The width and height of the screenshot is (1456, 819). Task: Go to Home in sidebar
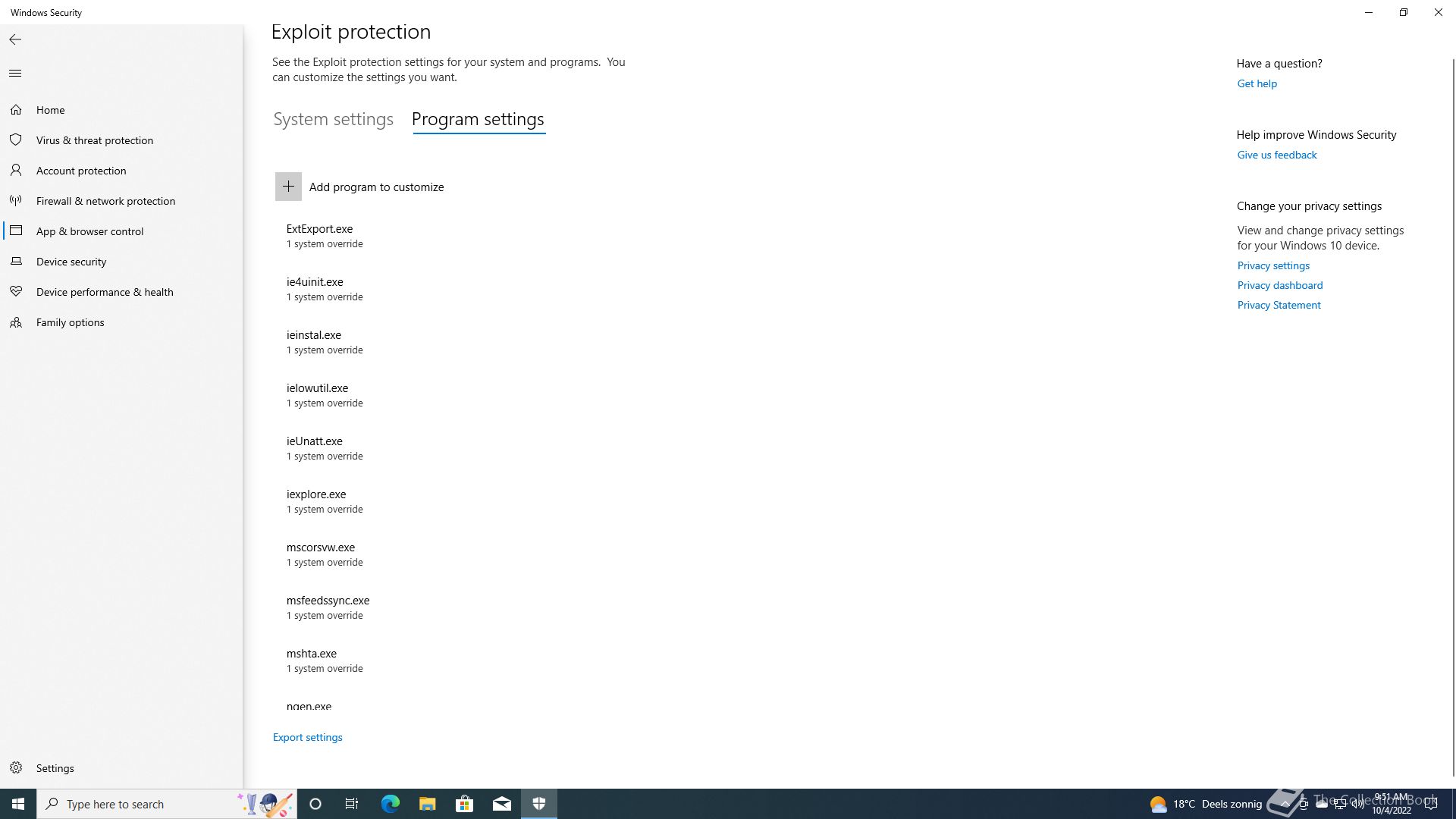51,110
